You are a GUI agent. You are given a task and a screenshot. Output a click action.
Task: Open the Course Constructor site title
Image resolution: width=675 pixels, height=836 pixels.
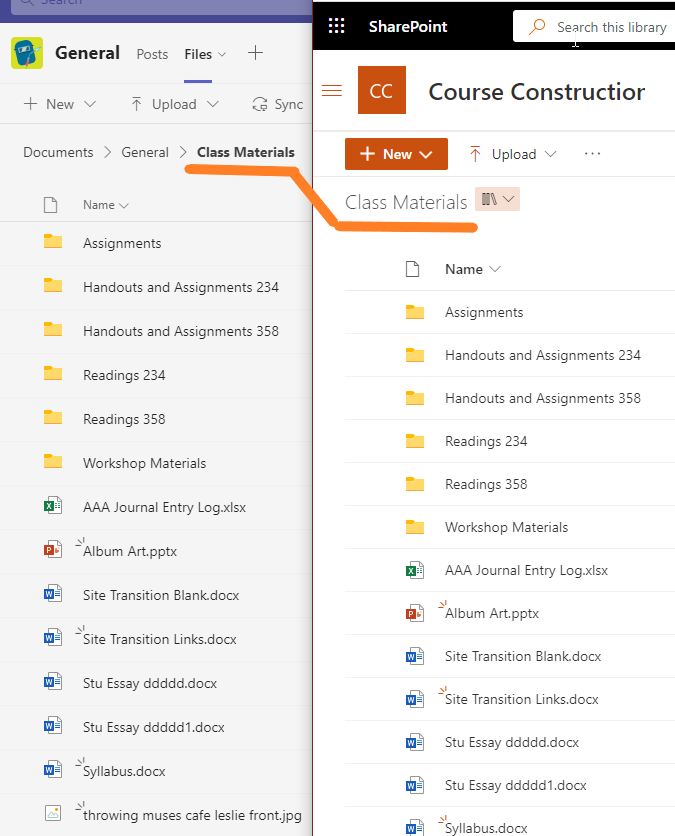pos(536,92)
